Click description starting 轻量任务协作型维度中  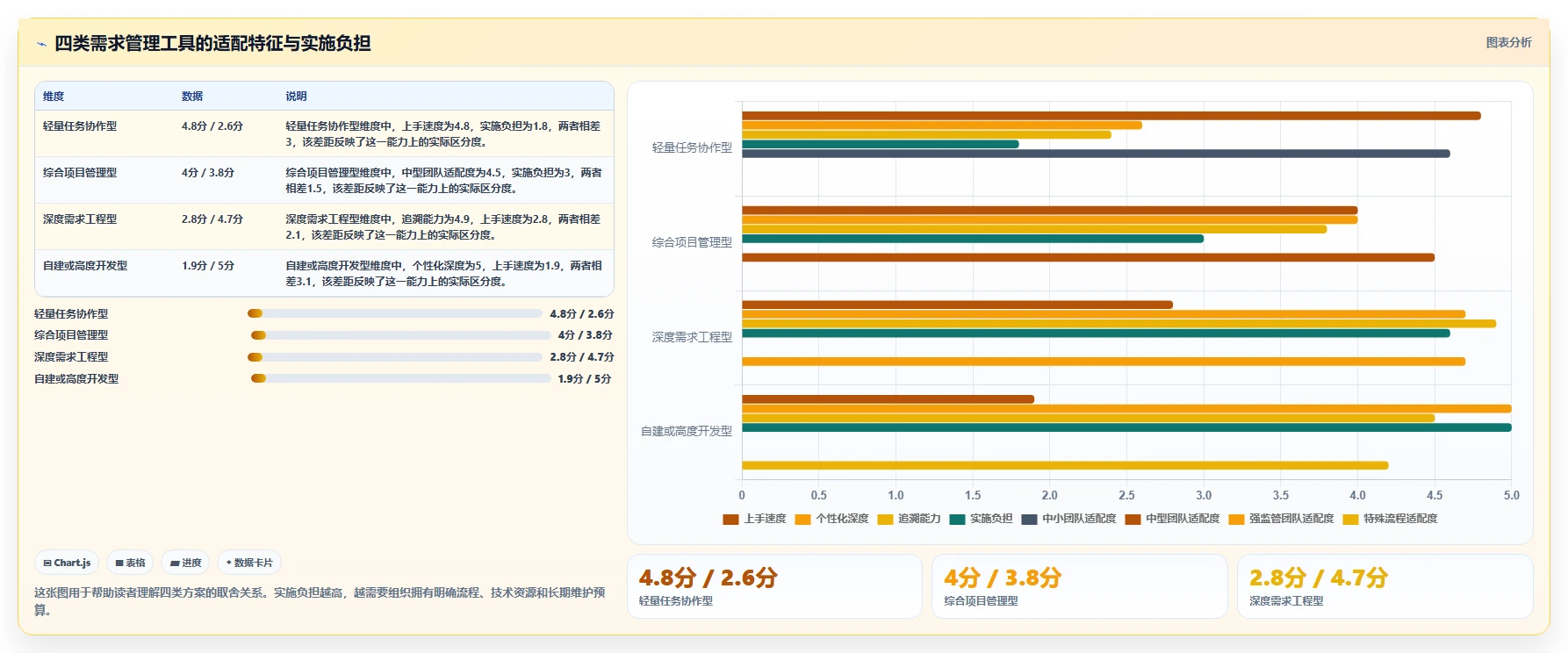click(443, 134)
